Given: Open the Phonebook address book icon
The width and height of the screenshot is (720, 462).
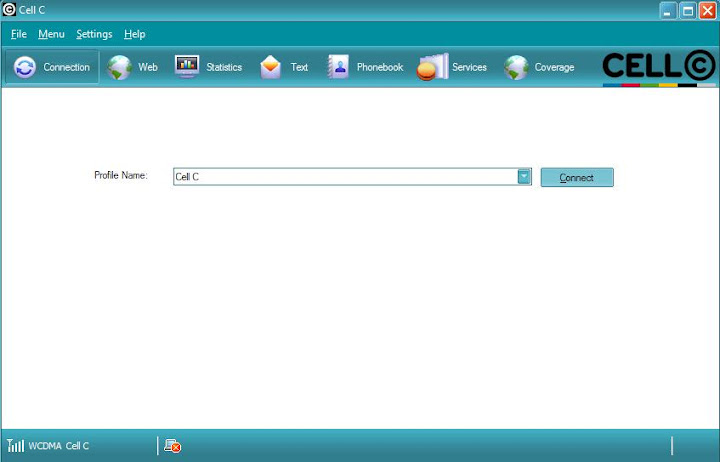Looking at the screenshot, I should point(338,67).
